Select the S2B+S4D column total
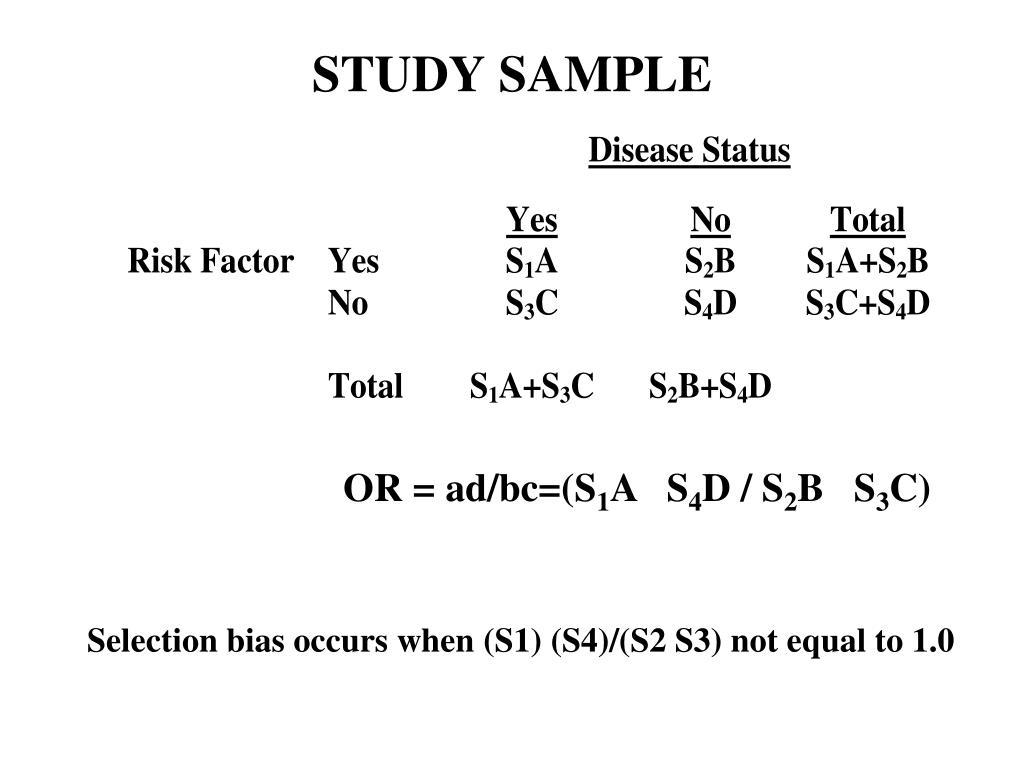1024x768 pixels. click(x=710, y=387)
